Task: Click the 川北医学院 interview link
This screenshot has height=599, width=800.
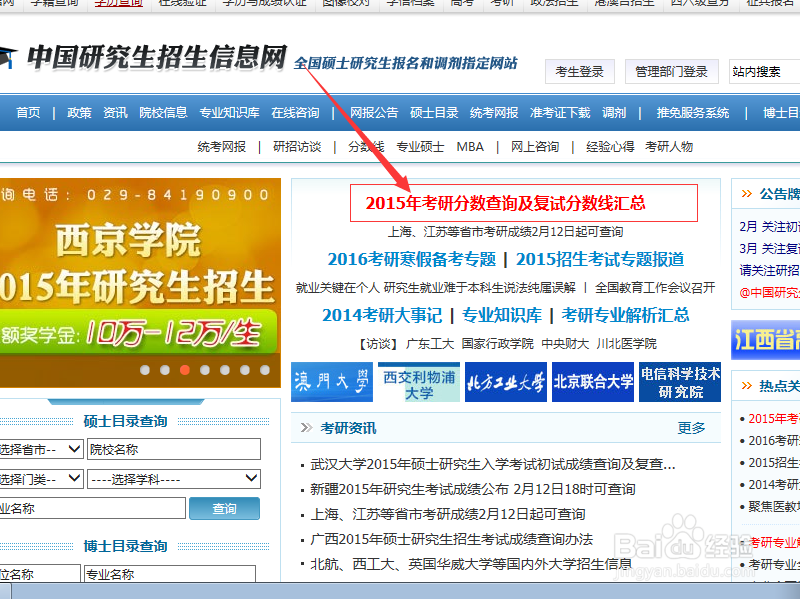Action: (627, 344)
